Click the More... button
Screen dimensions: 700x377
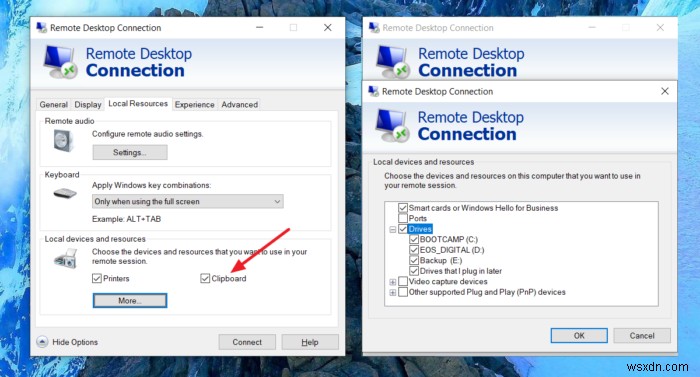pyautogui.click(x=130, y=301)
